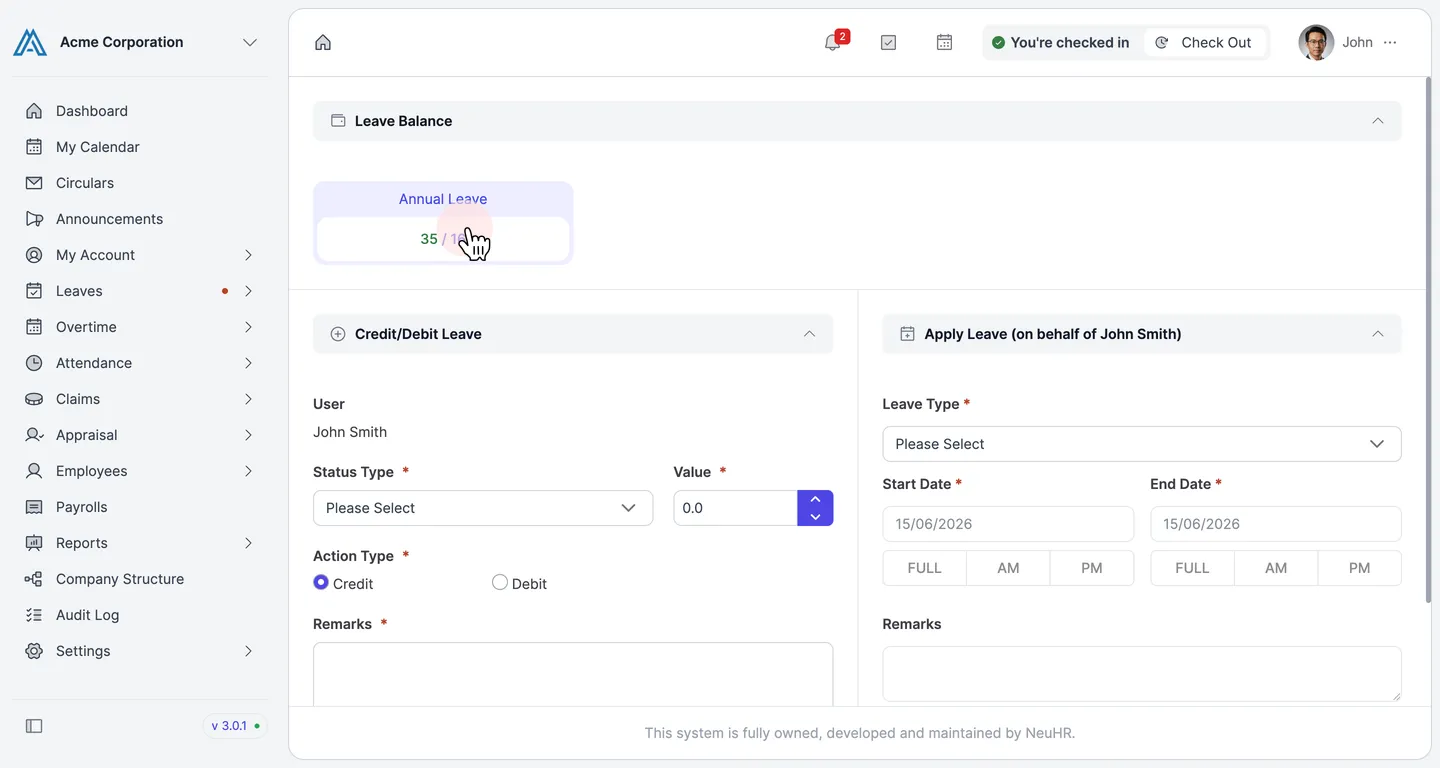This screenshot has height=768, width=1440.
Task: Choose AM for Start Date
Action: pyautogui.click(x=1008, y=568)
